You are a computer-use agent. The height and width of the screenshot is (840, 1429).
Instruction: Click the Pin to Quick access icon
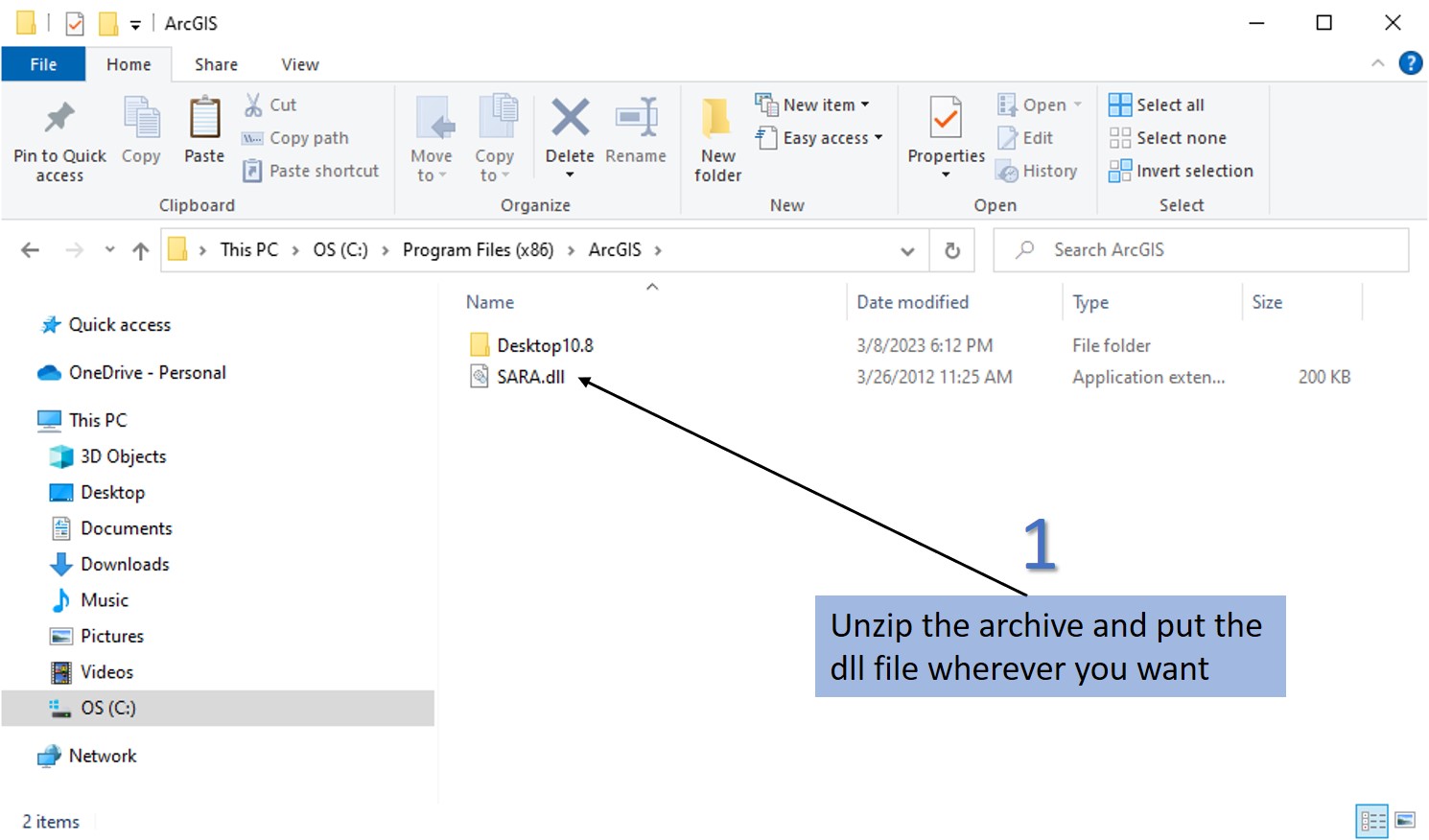click(59, 119)
